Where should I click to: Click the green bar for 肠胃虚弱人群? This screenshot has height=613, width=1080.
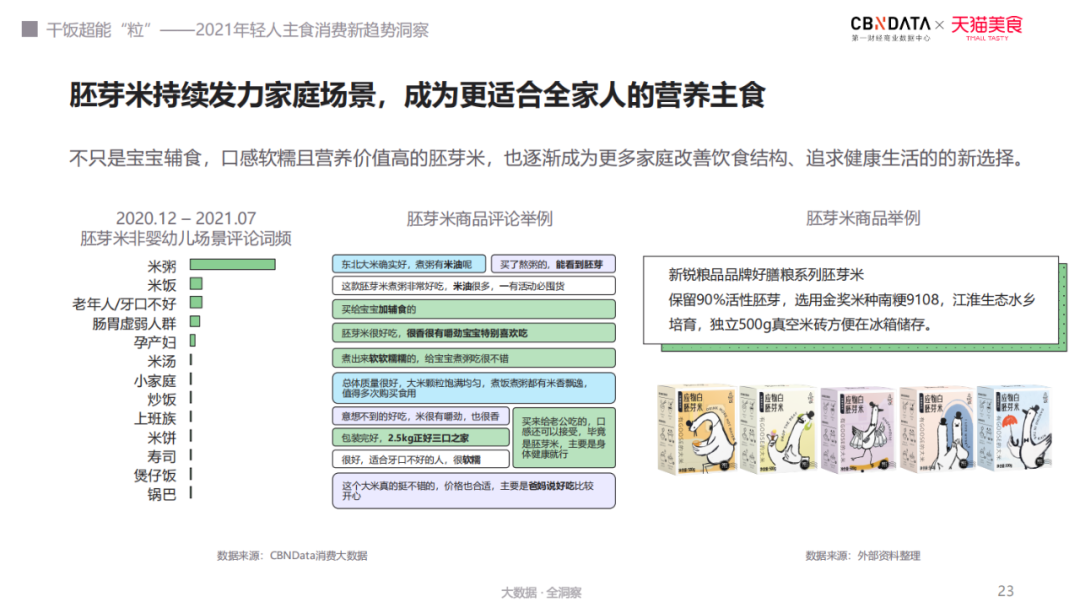[x=195, y=322]
